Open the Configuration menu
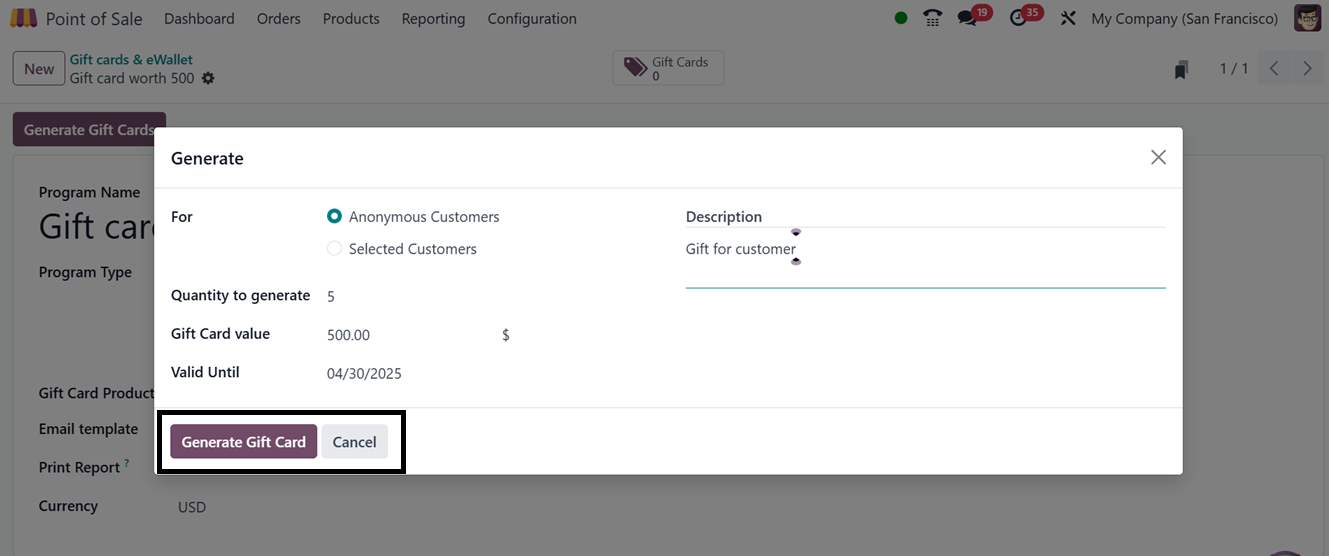 [531, 18]
